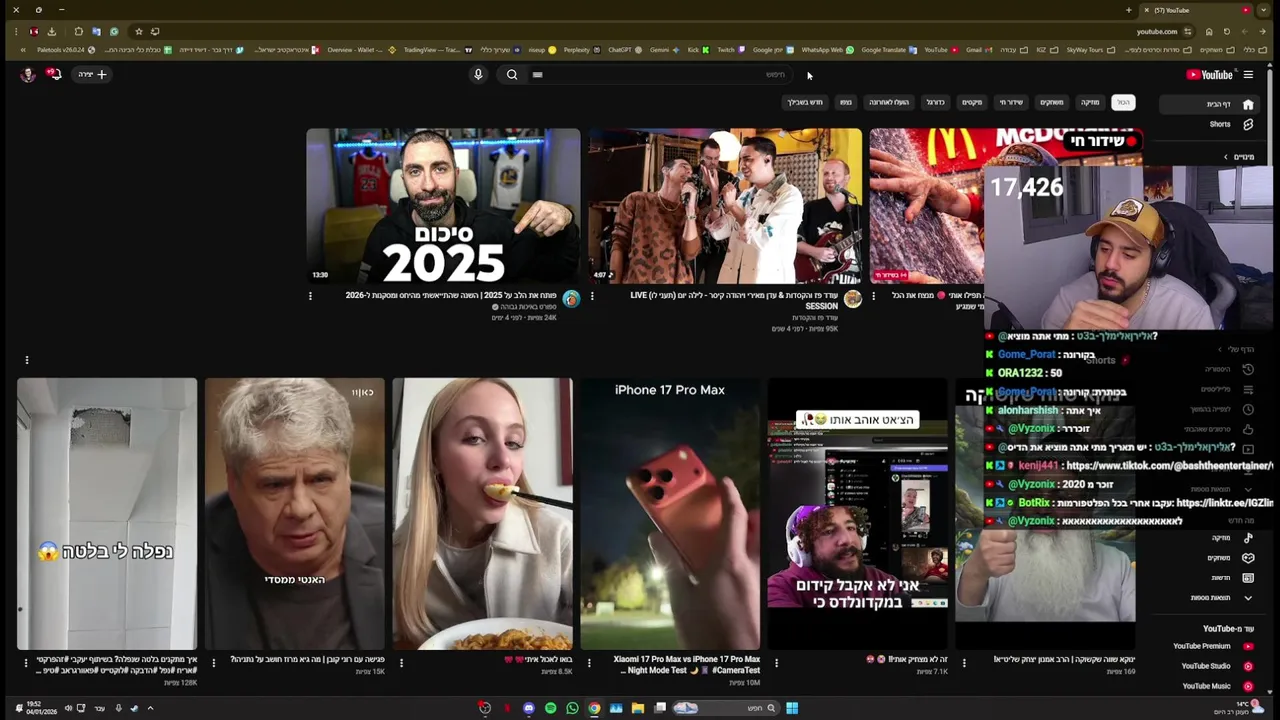Click the Windows Start button
Screen dimensions: 1280x720
point(791,708)
